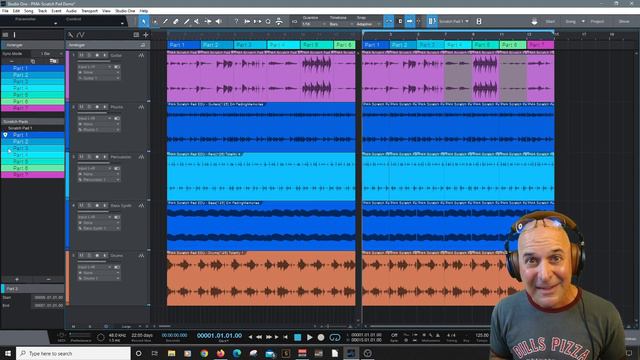Open the Studio One menu
The image size is (640, 360).
pos(125,11)
